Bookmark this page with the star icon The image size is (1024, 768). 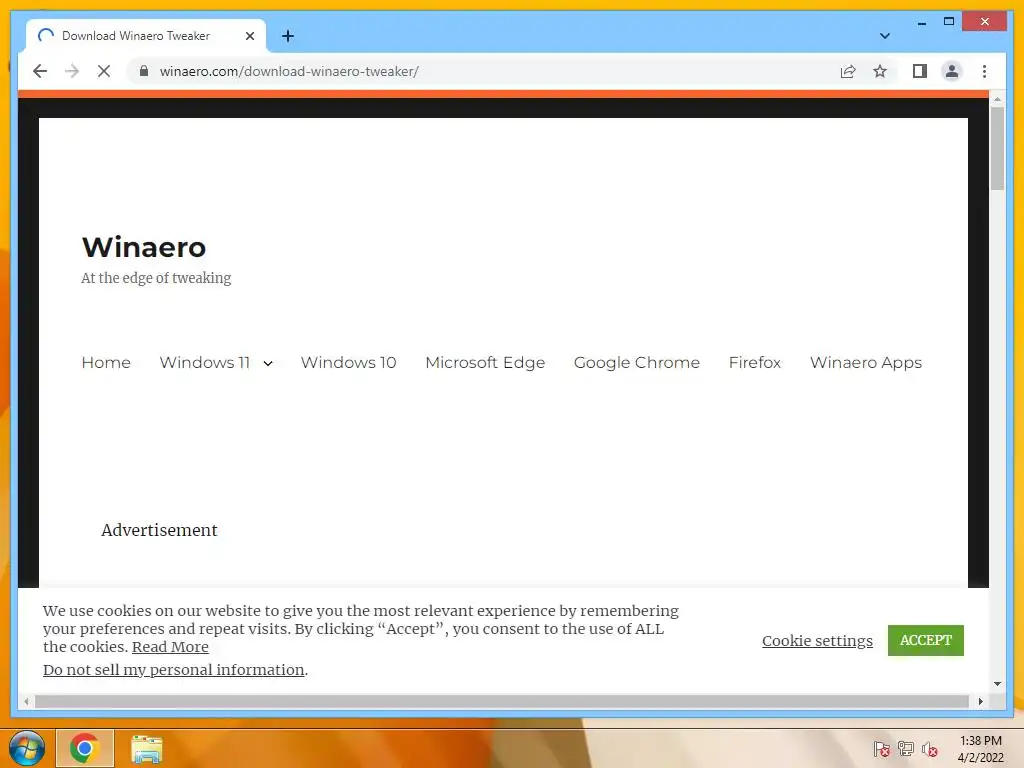(880, 71)
